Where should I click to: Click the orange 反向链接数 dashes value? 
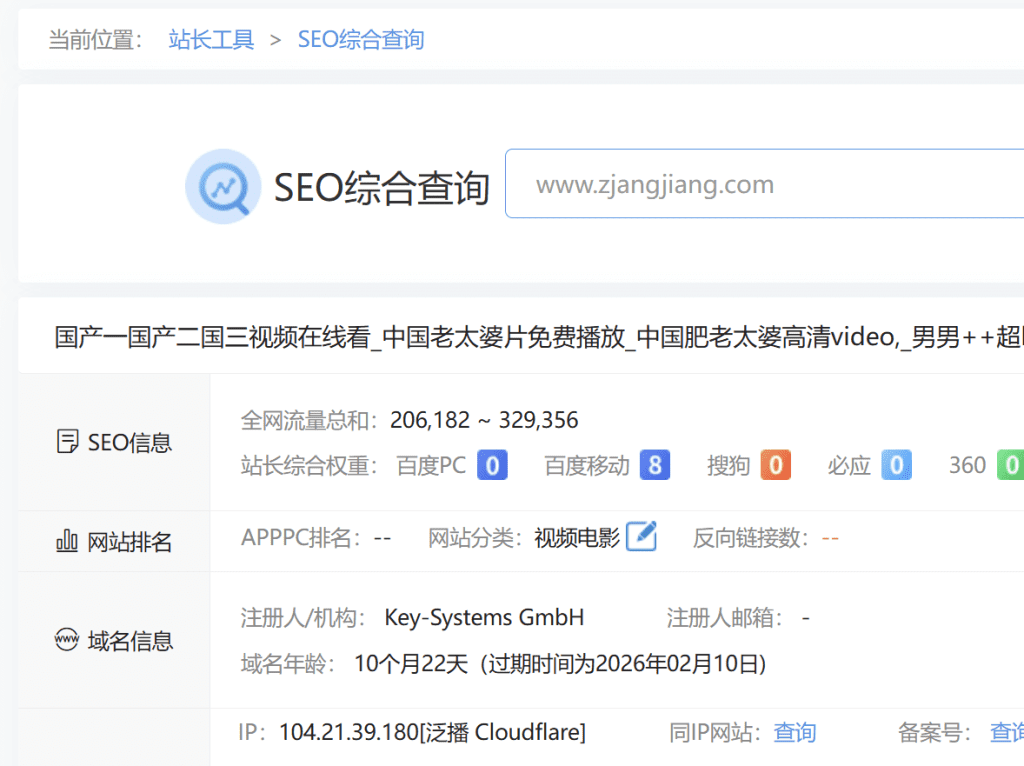point(830,538)
